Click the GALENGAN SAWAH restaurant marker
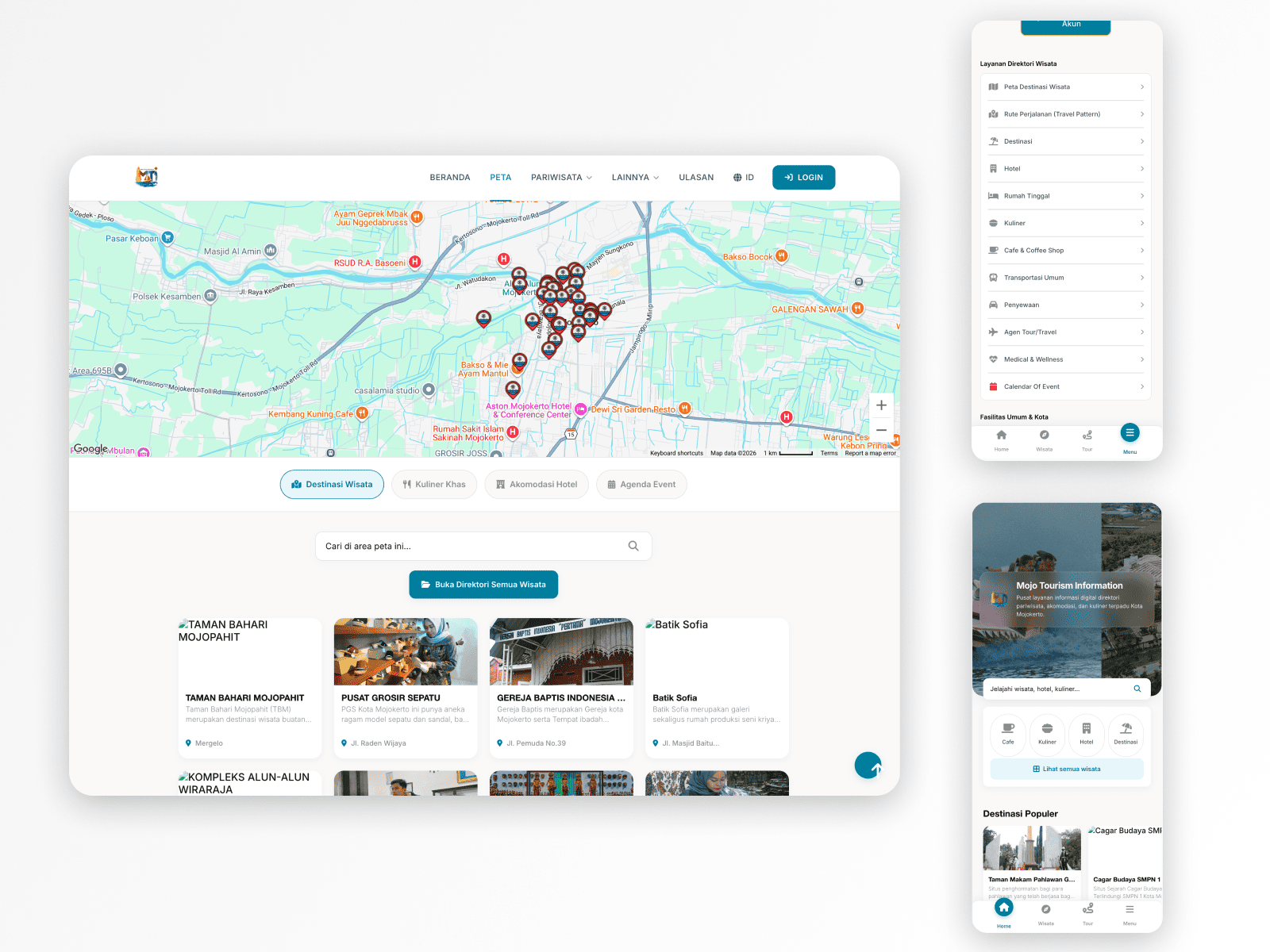Image resolution: width=1270 pixels, height=952 pixels. (x=857, y=309)
